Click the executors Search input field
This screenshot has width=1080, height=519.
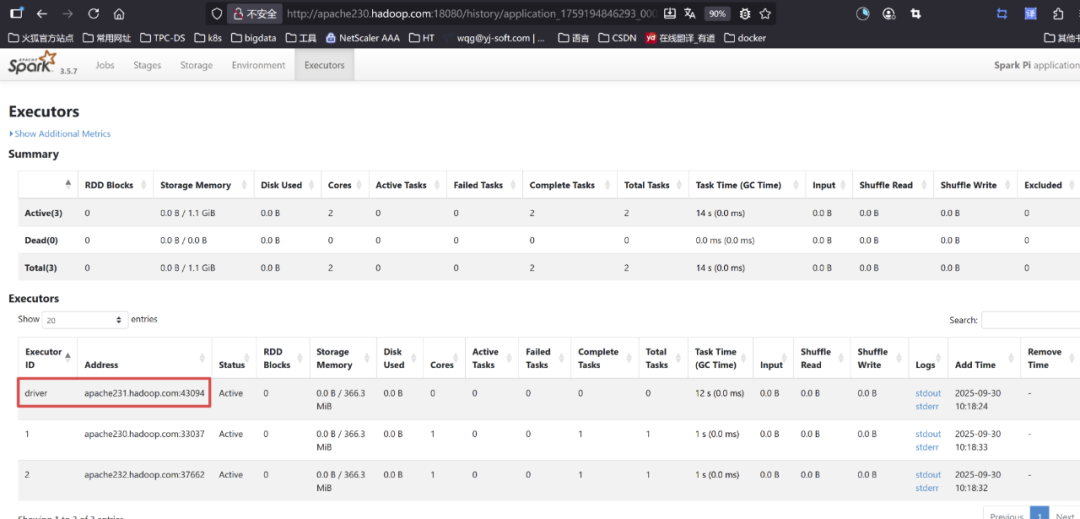pos(1030,320)
